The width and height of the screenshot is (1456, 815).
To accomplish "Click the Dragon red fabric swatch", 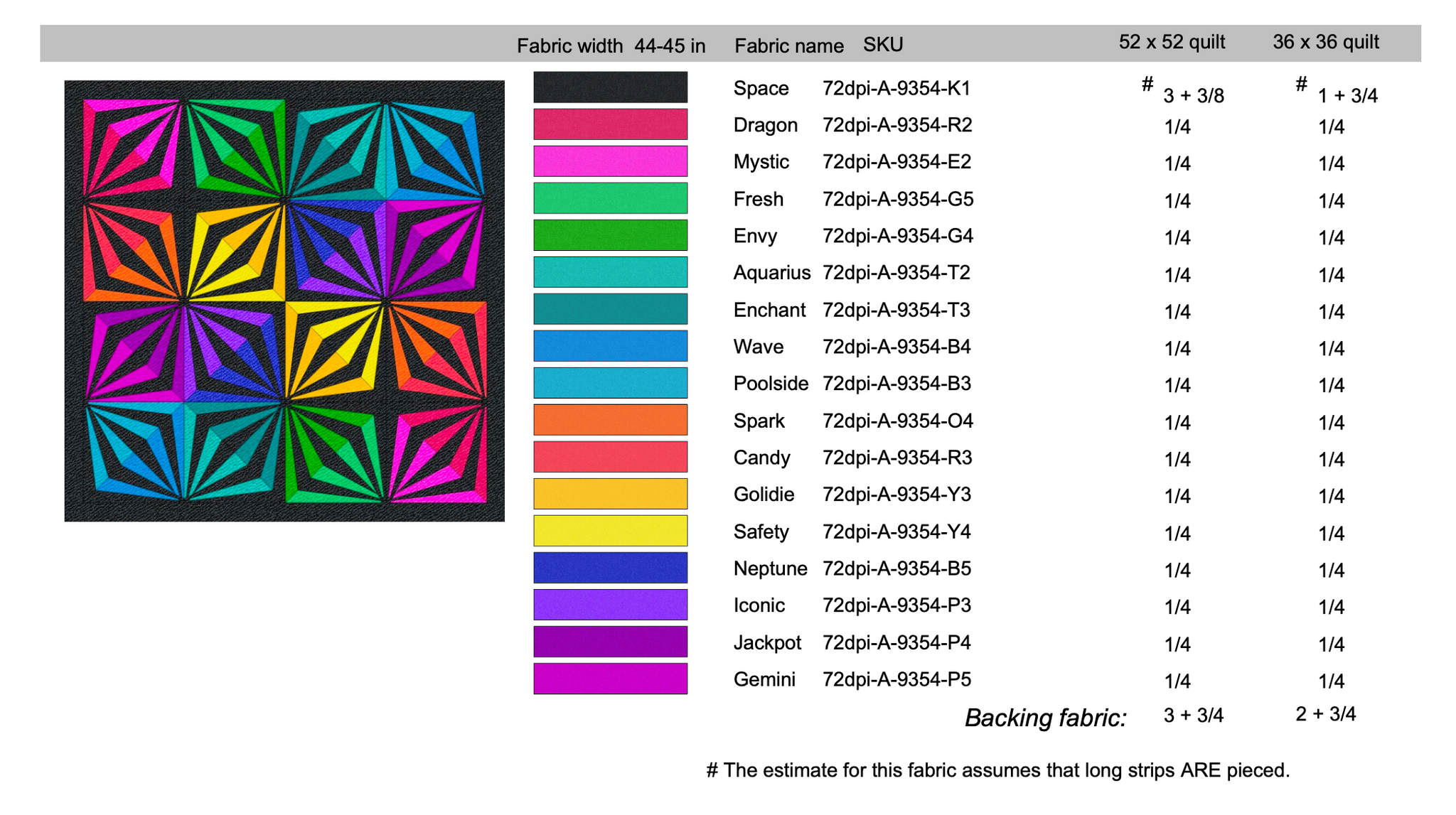I will pyautogui.click(x=610, y=124).
